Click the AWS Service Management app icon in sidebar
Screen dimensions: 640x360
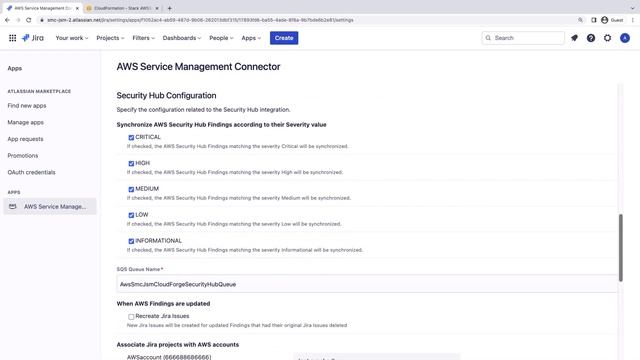[13, 207]
